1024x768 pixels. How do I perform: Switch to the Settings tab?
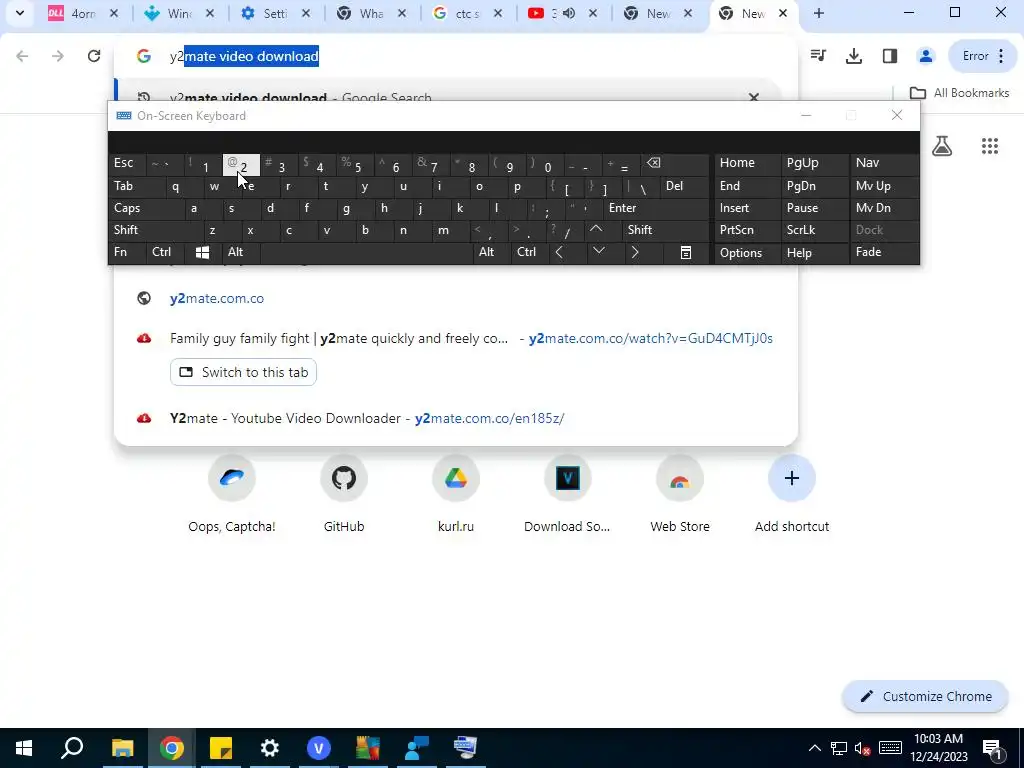coord(274,13)
